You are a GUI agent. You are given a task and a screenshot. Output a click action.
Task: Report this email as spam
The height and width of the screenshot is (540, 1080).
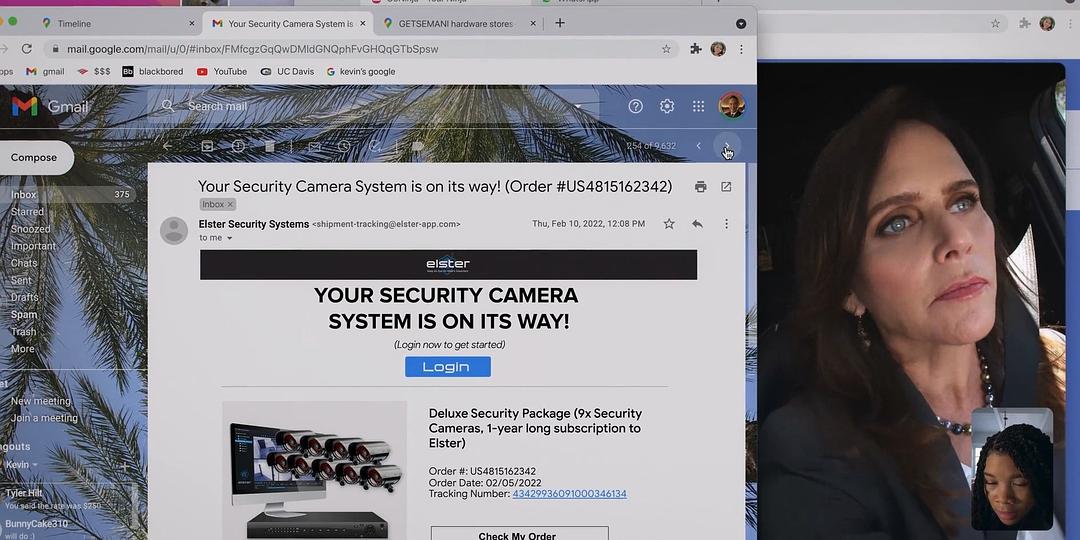pos(238,146)
